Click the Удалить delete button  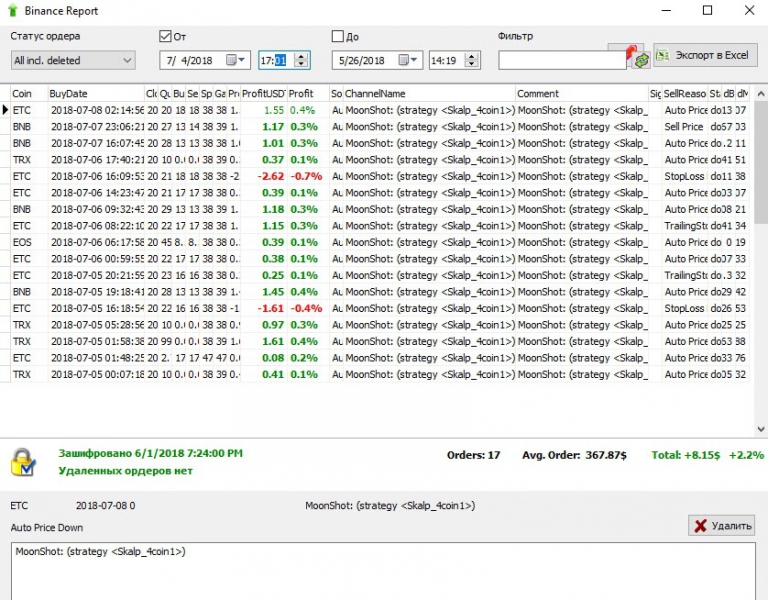point(721,526)
